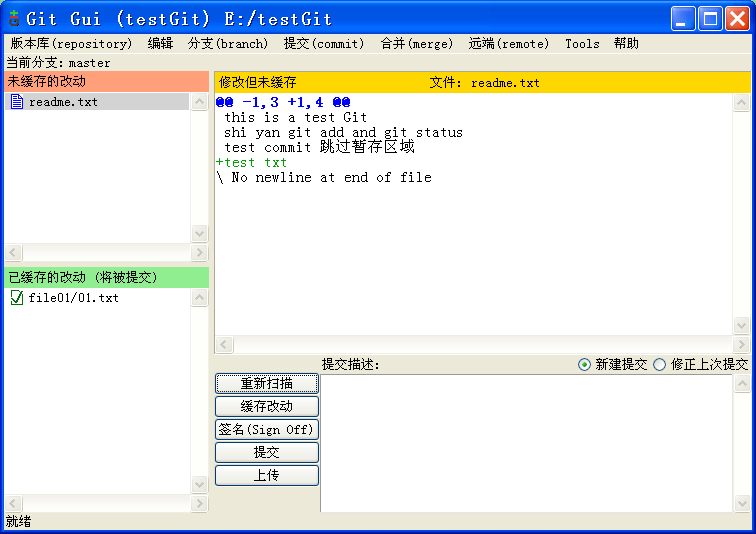
Task: Click the down arrow of the diff view scrollbar
Action: tap(741, 325)
